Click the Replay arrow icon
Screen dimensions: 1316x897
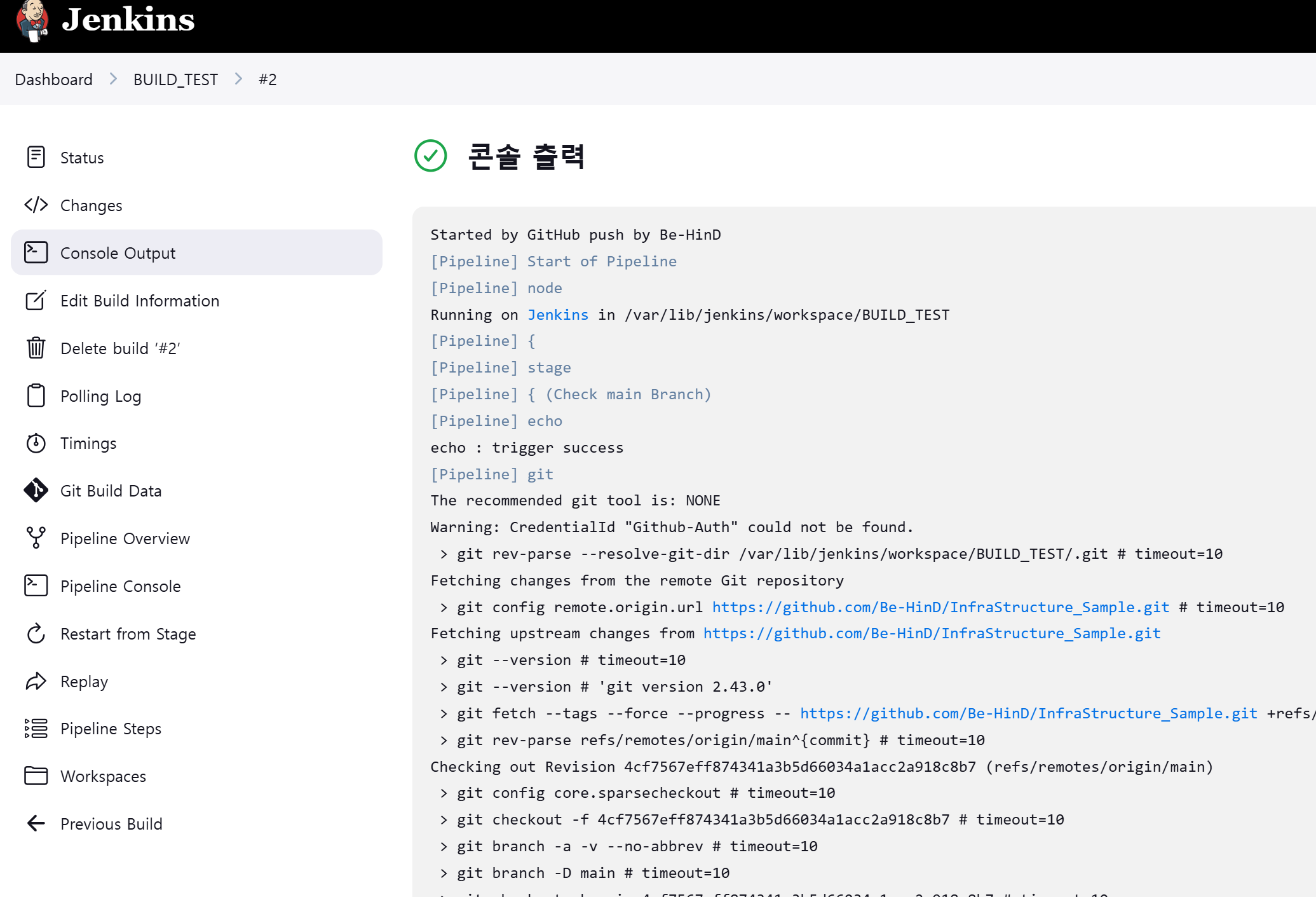[x=36, y=681]
